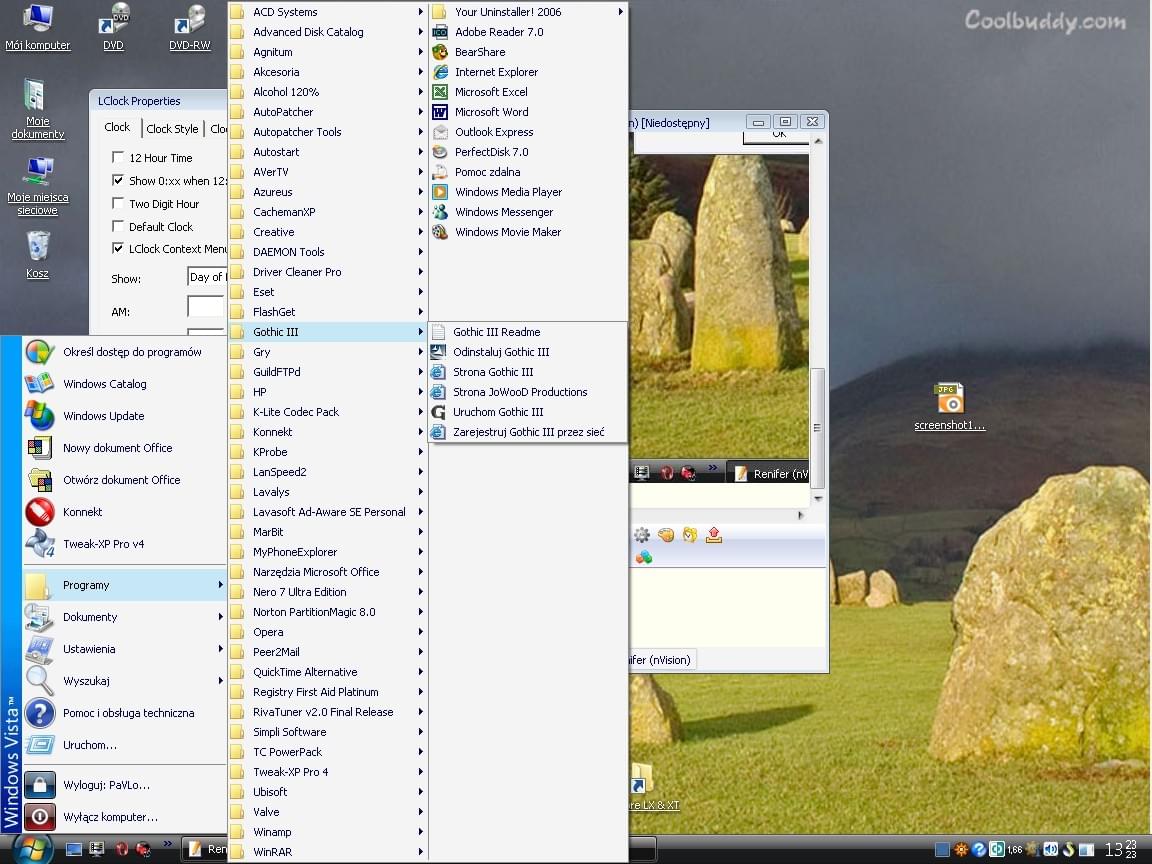Click Wyłącz komputer to shut down

110,817
